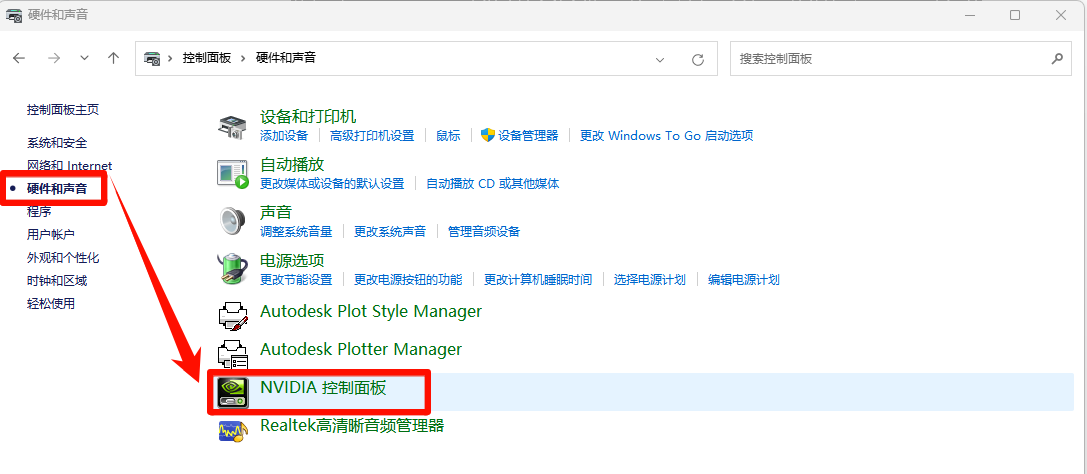
Task: Click 调整系统音量 link
Action: [x=296, y=231]
